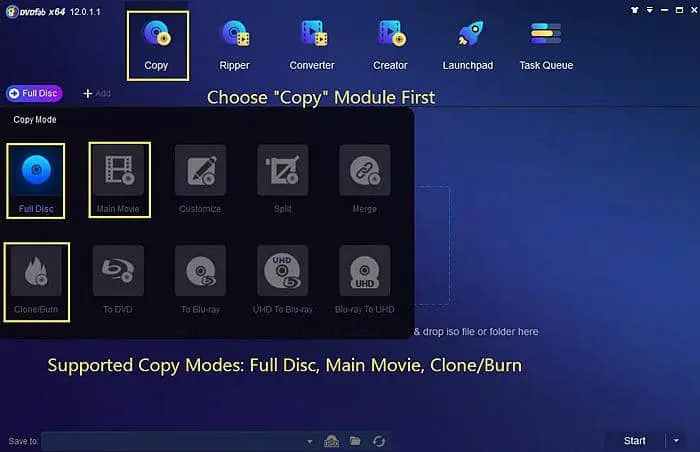This screenshot has width=700, height=452.
Task: Click the DVDFab logo icon
Action: [12, 12]
